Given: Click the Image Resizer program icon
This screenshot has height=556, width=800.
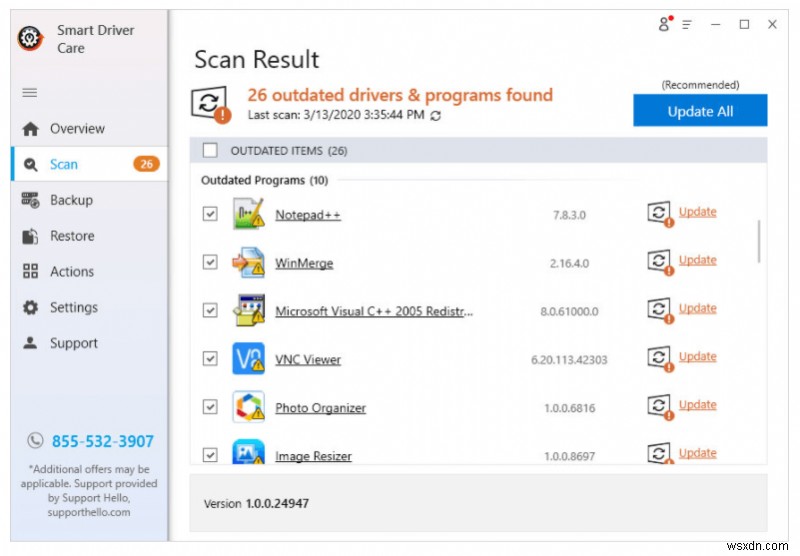Looking at the screenshot, I should (249, 451).
